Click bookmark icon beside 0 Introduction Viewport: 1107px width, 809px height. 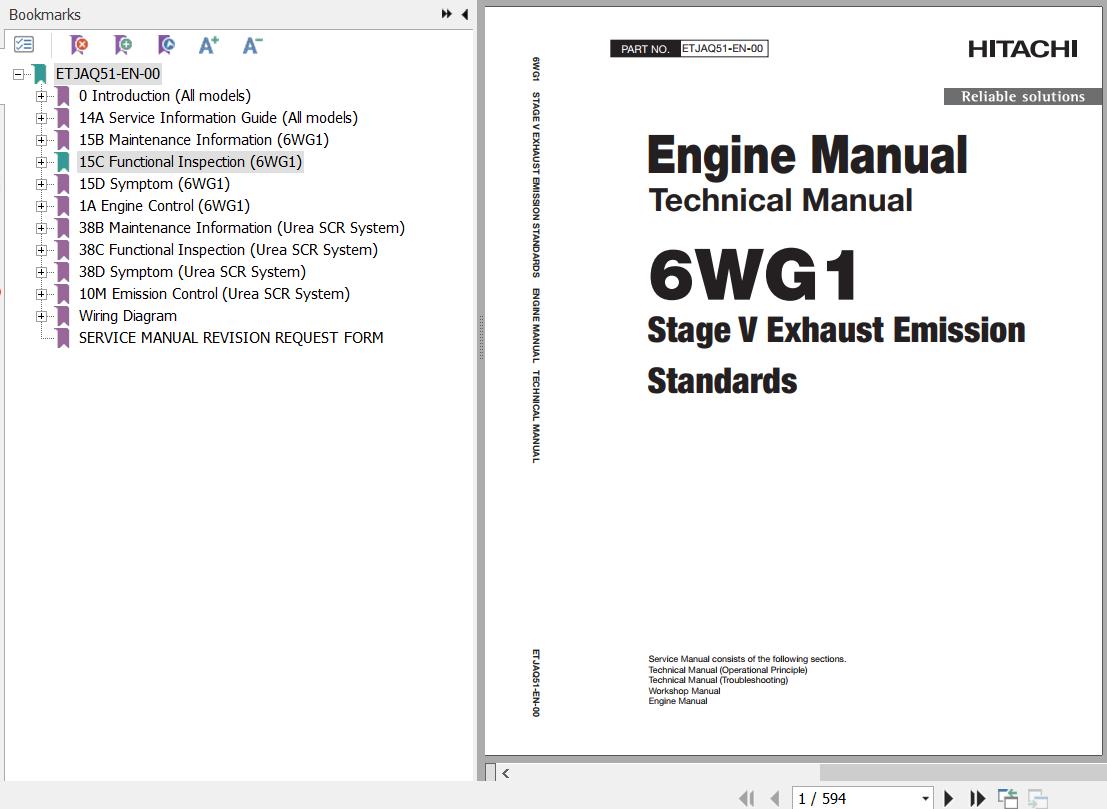(x=63, y=96)
